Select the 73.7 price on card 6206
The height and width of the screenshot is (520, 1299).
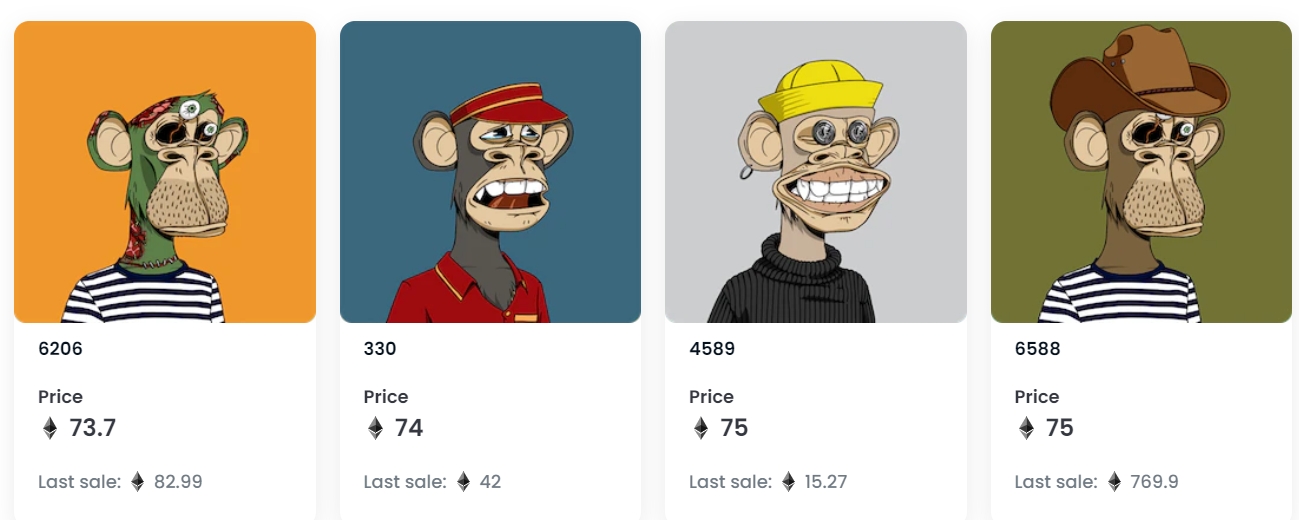click(x=93, y=429)
